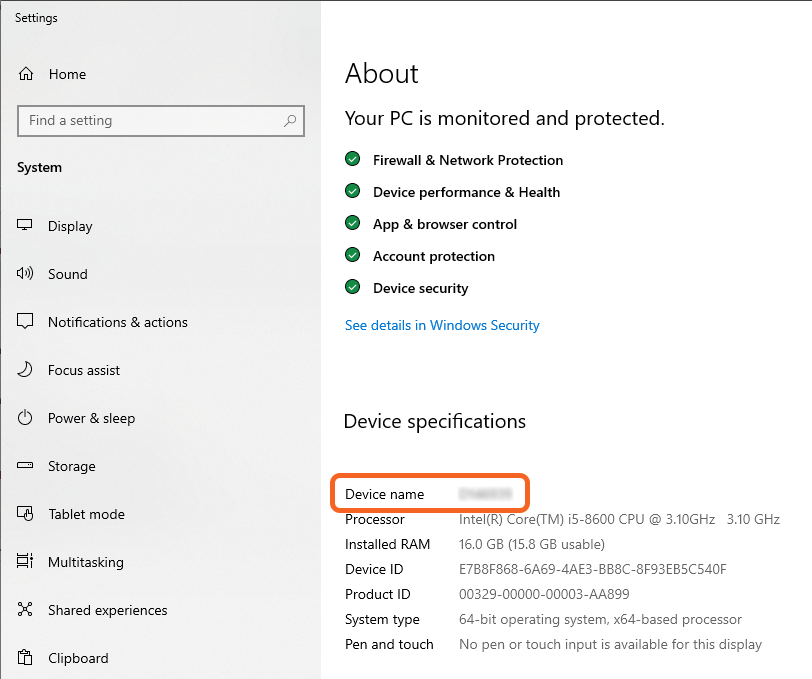Select the Sound speaker icon
The width and height of the screenshot is (812, 679).
26,274
